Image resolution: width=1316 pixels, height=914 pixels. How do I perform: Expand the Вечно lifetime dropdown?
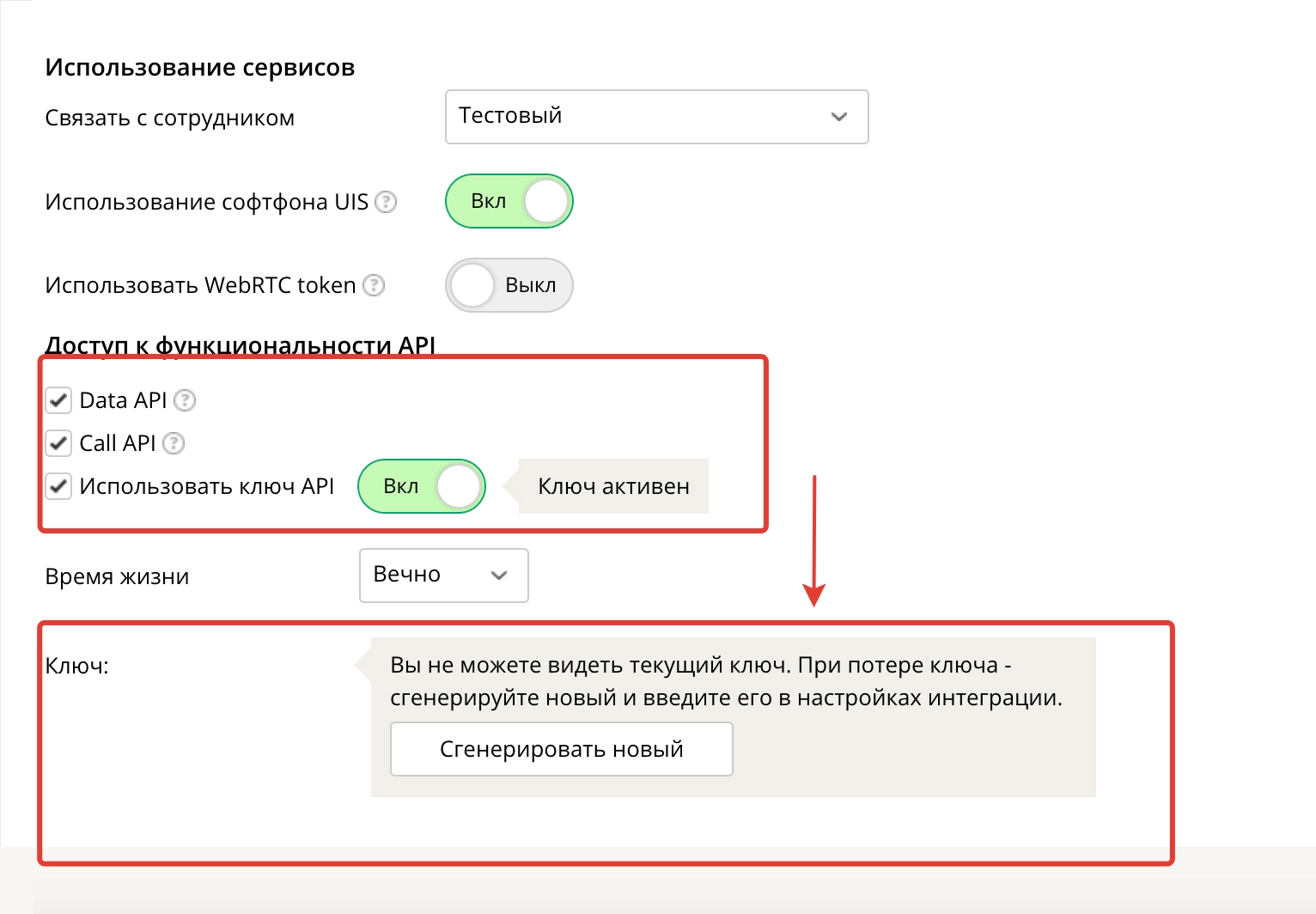pyautogui.click(x=444, y=576)
